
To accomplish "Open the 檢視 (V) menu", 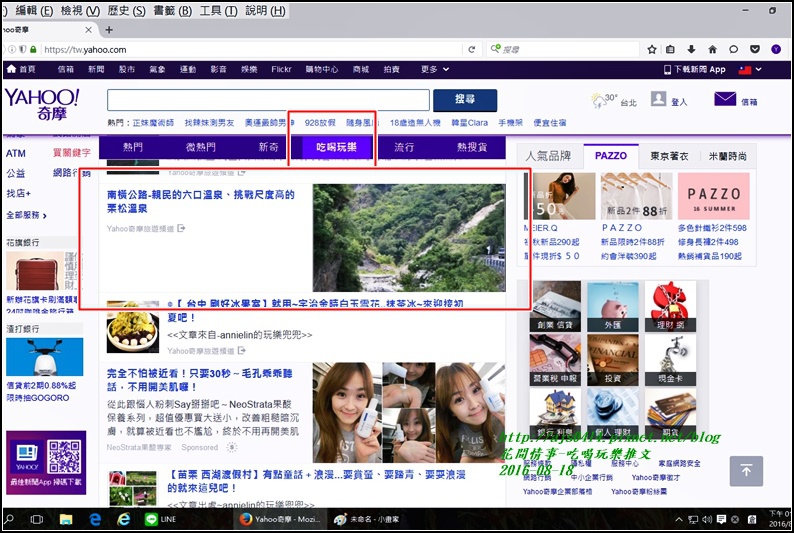I will (81, 11).
